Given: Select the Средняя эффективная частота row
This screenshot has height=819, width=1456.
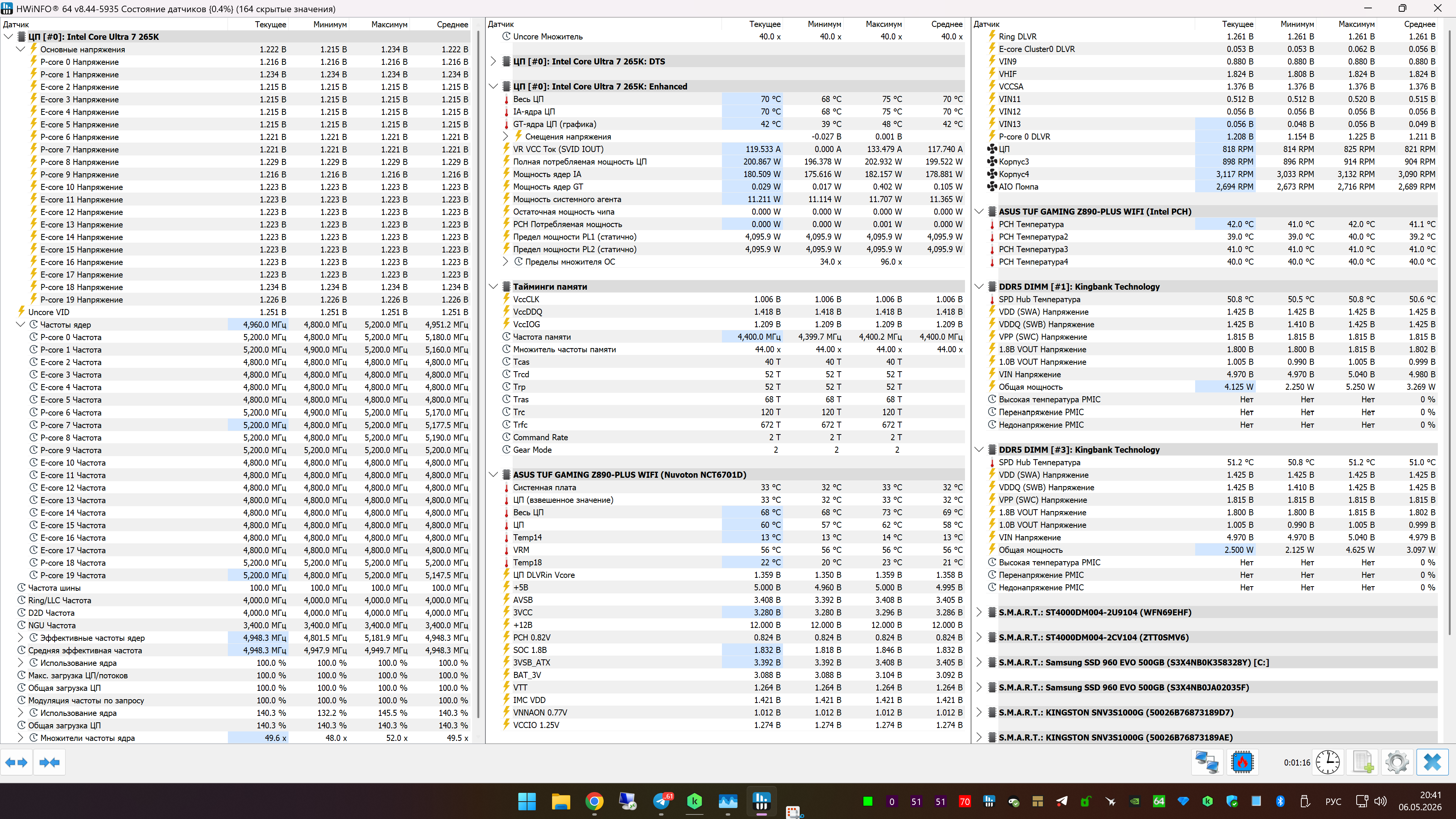Looking at the screenshot, I should (x=236, y=650).
